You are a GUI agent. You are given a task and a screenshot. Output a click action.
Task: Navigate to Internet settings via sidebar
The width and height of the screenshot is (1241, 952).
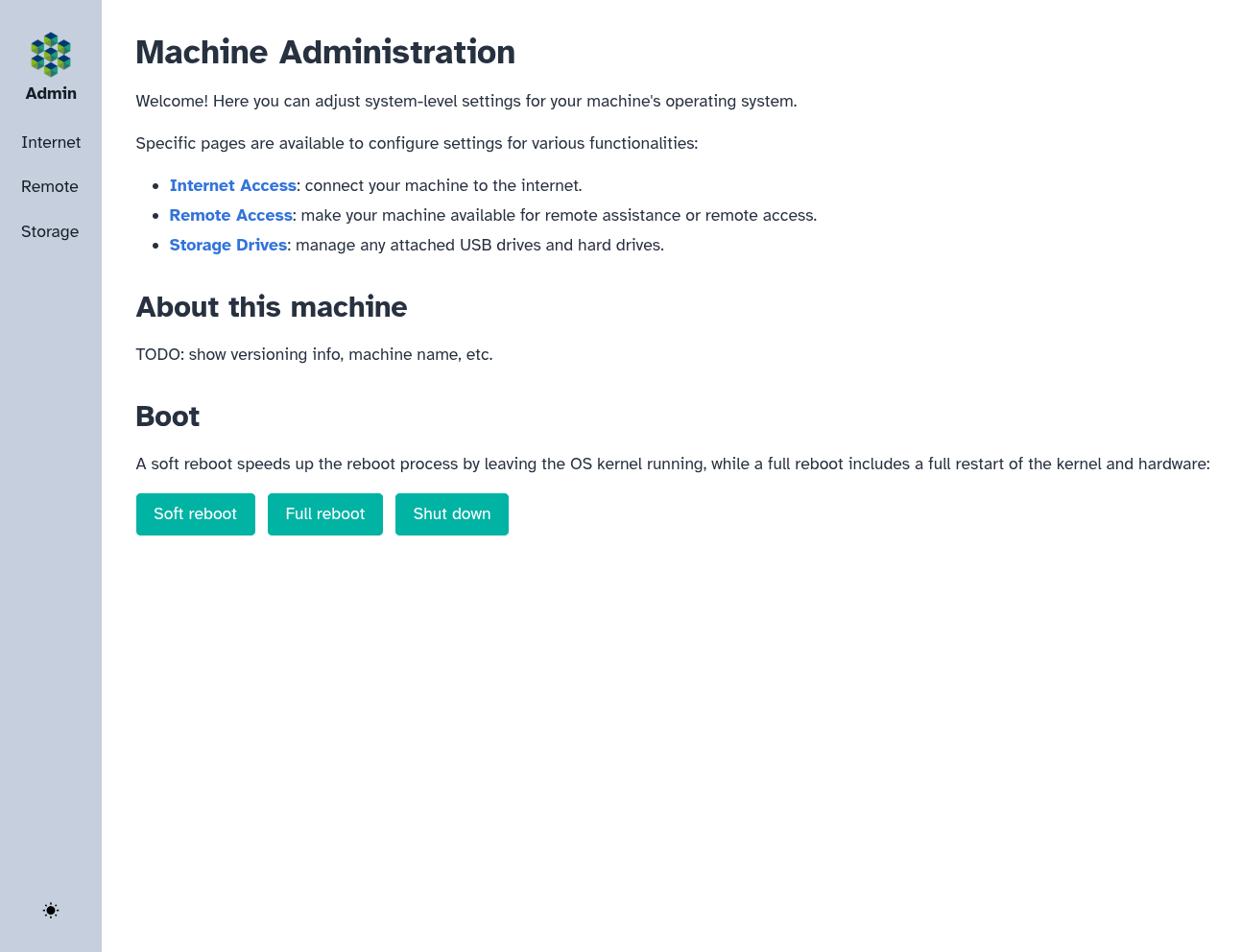click(x=50, y=142)
